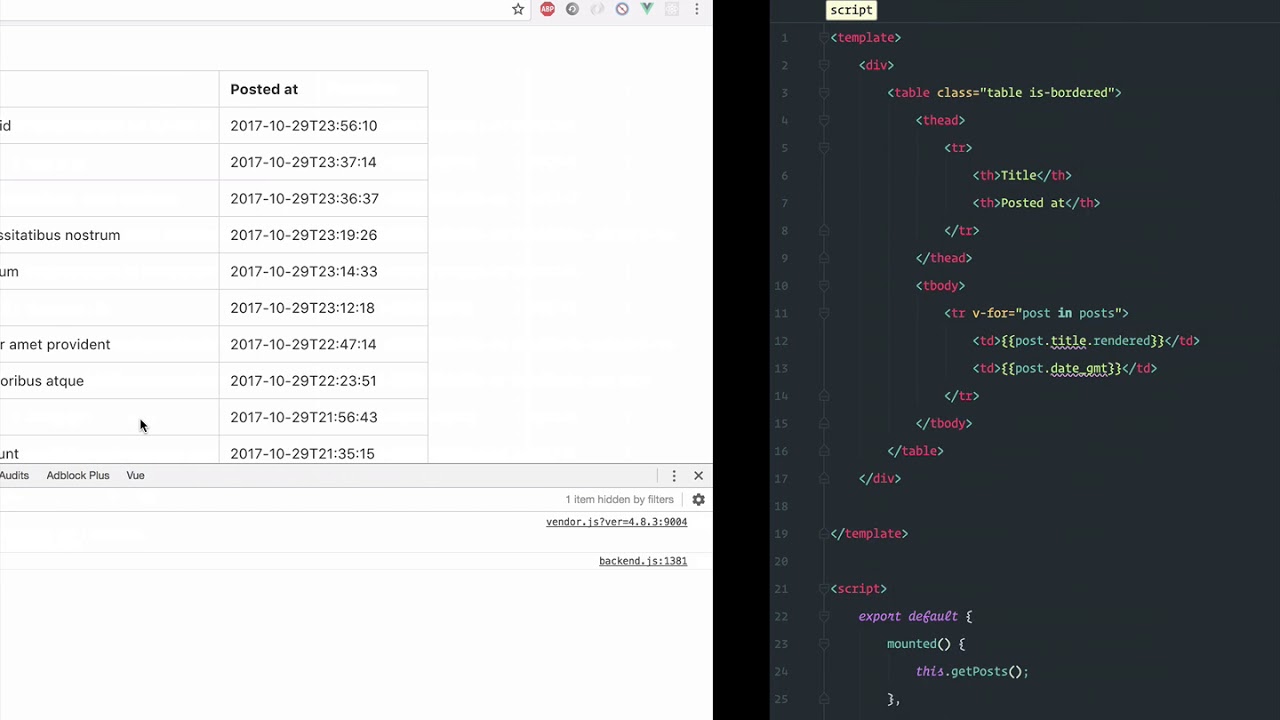Collapse the div block on line 2
This screenshot has width=1280, height=720.
(x=823, y=65)
